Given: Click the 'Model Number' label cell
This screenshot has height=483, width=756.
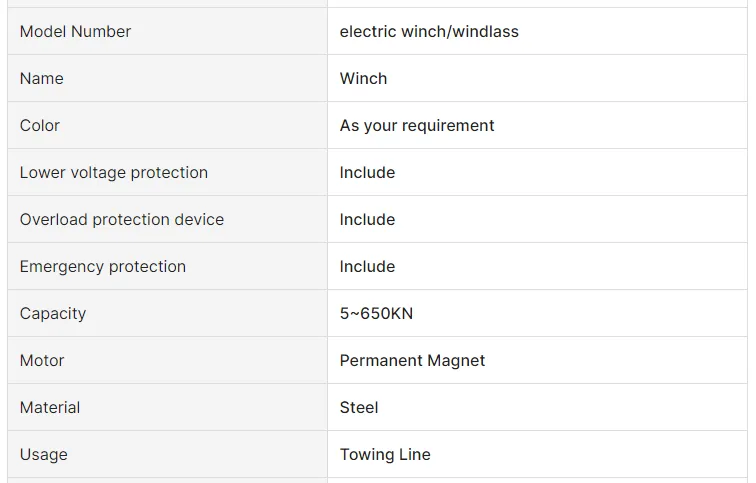Looking at the screenshot, I should pos(75,32).
